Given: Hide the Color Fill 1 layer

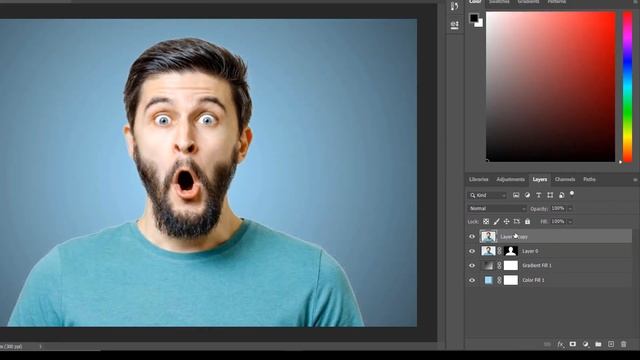Looking at the screenshot, I should [x=472, y=280].
